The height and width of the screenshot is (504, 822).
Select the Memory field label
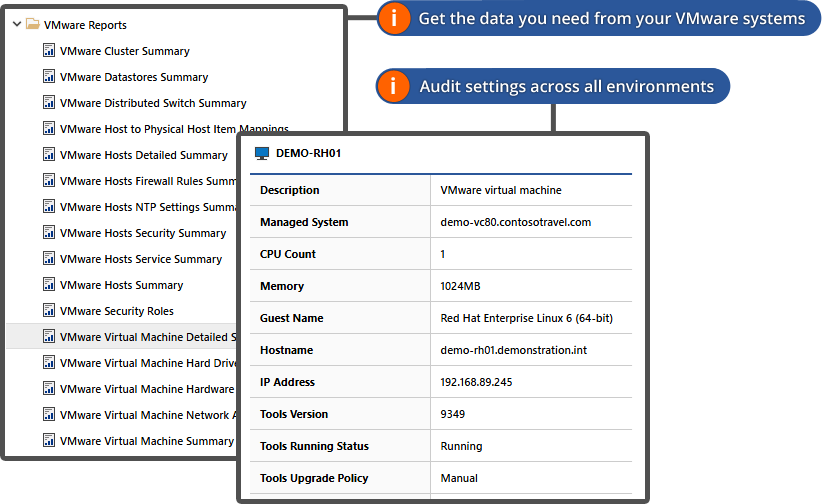pyautogui.click(x=282, y=286)
